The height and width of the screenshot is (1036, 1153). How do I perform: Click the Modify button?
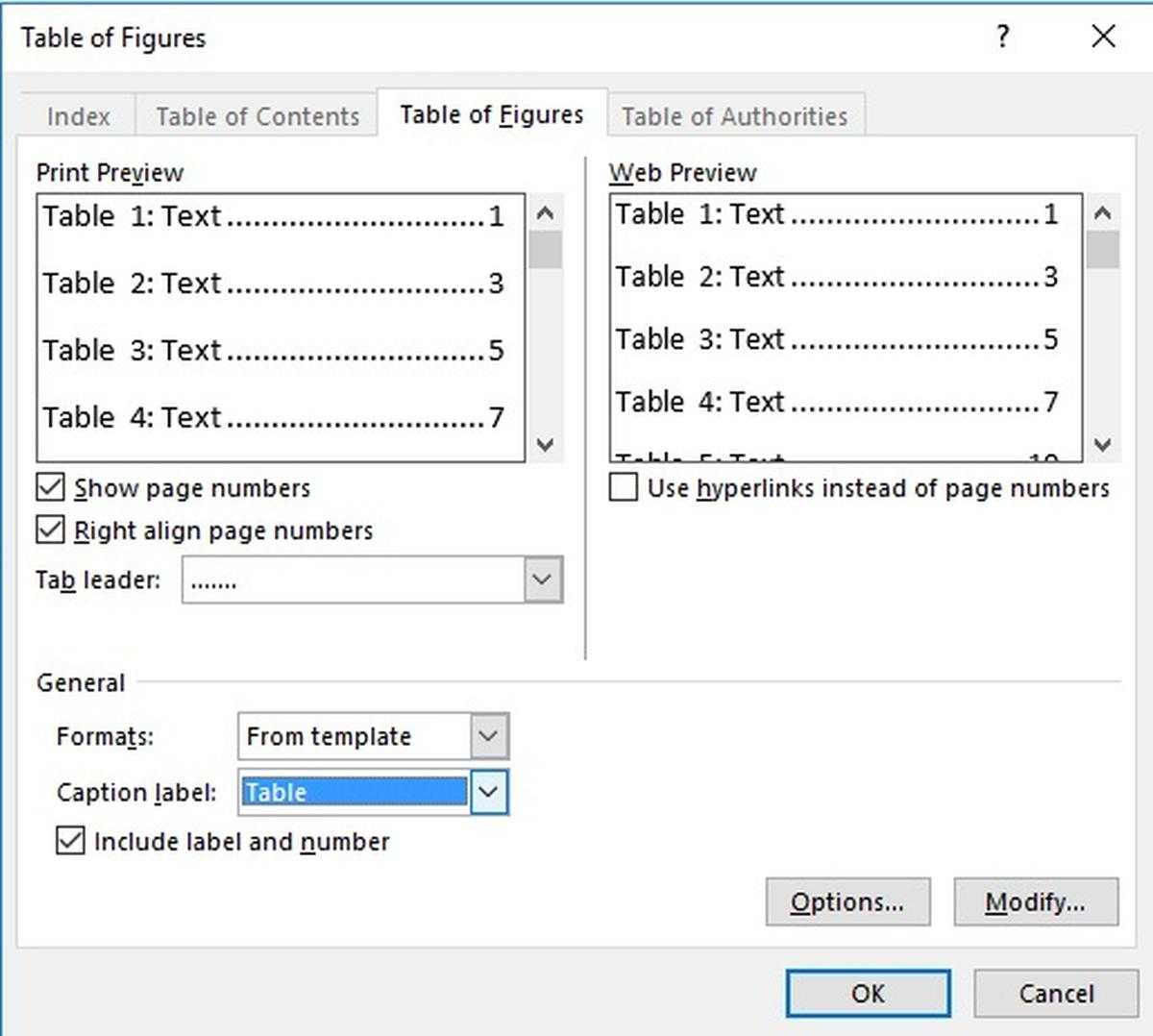[1036, 901]
